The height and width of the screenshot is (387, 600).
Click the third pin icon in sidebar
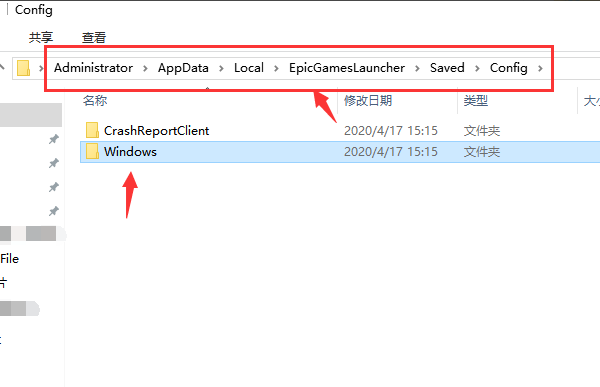point(54,187)
